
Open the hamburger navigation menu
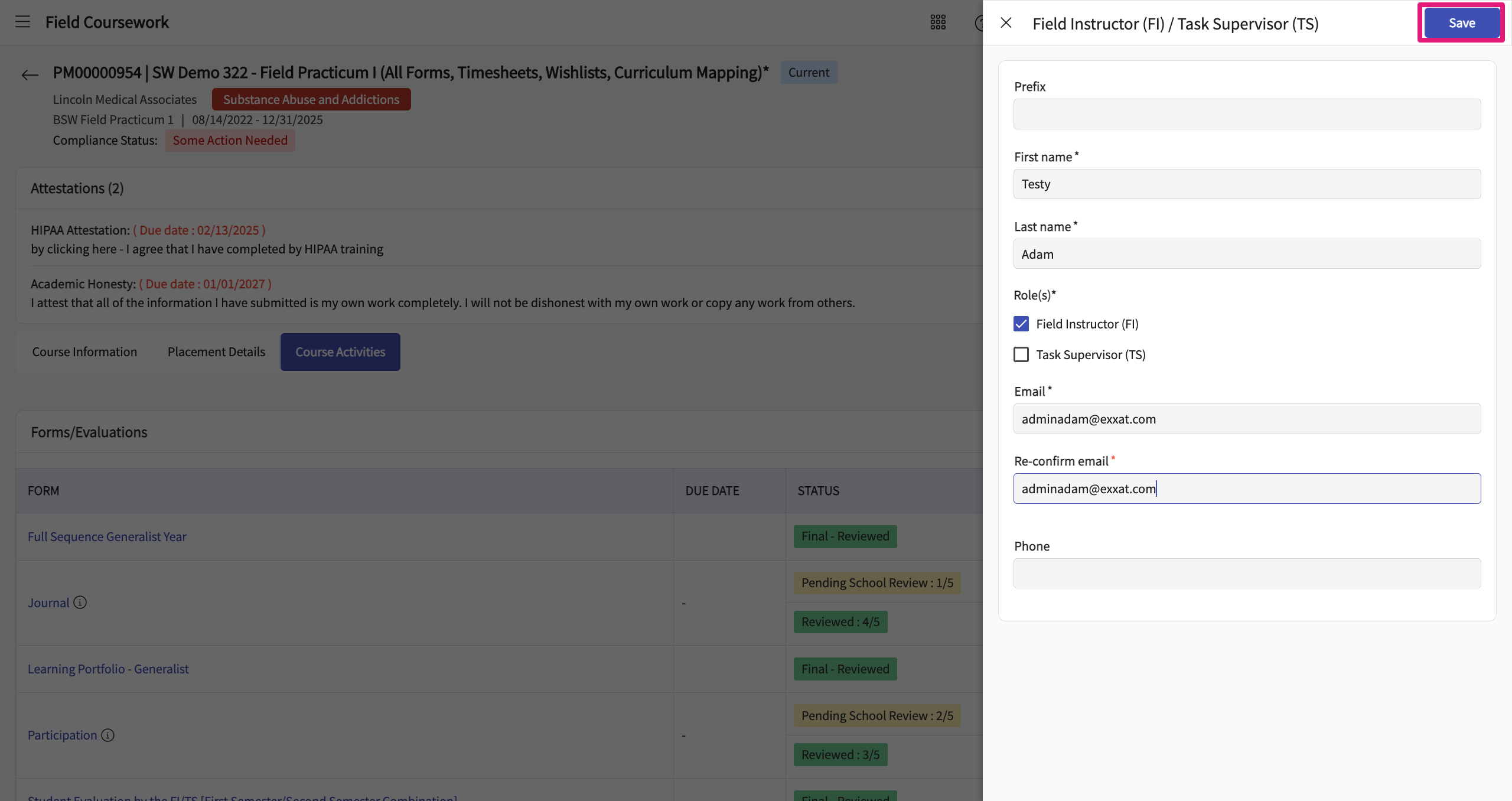(22, 22)
